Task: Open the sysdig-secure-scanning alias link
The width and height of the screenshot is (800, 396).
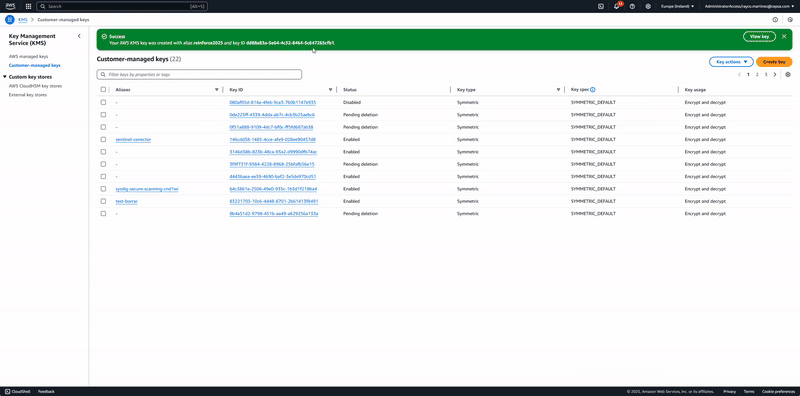Action: click(147, 189)
